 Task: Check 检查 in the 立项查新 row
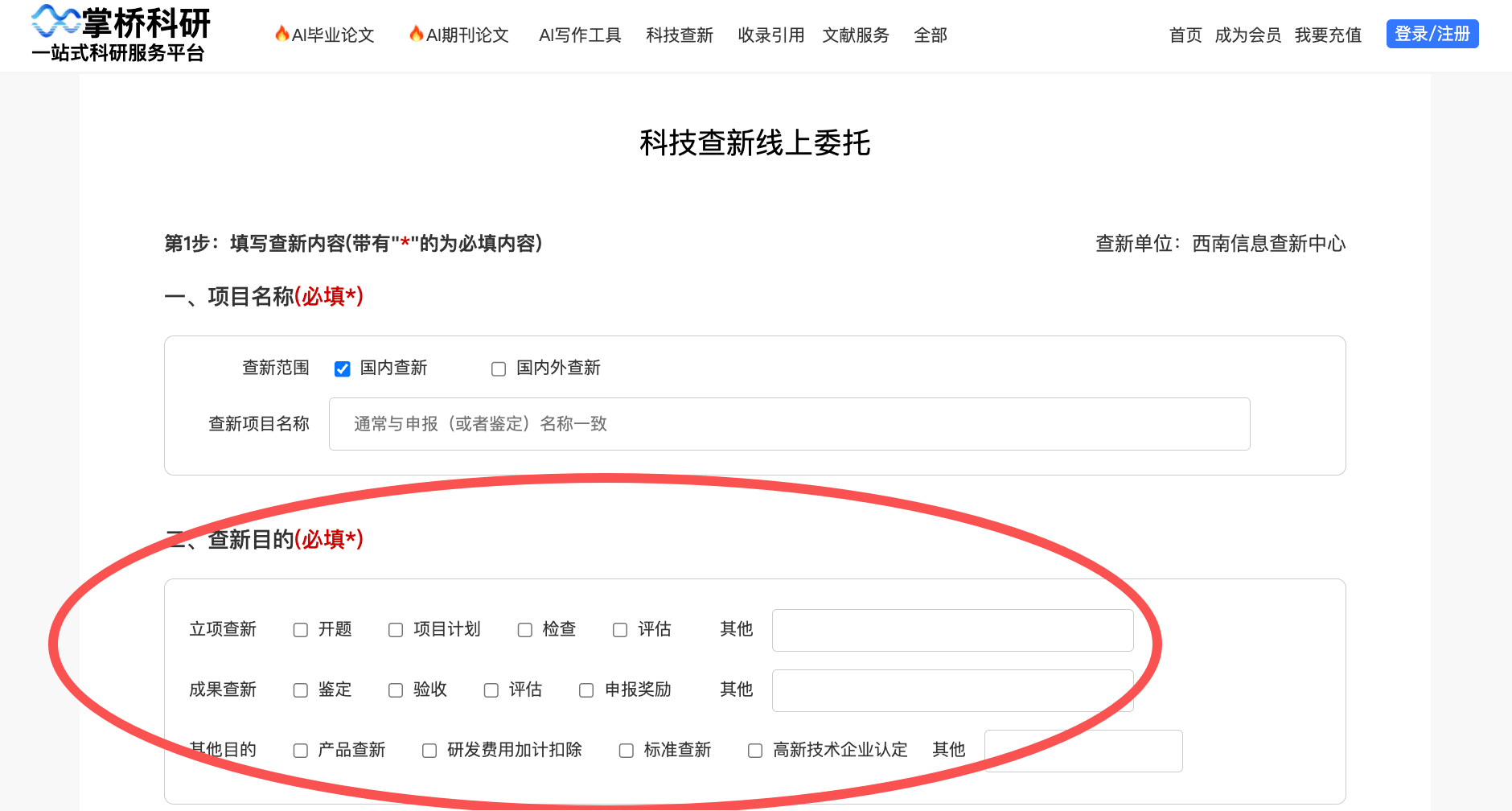(525, 630)
